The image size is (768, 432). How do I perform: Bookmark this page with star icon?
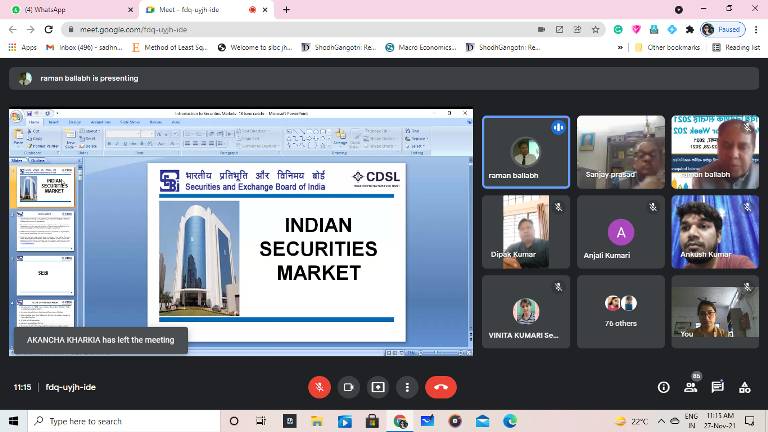coord(596,29)
